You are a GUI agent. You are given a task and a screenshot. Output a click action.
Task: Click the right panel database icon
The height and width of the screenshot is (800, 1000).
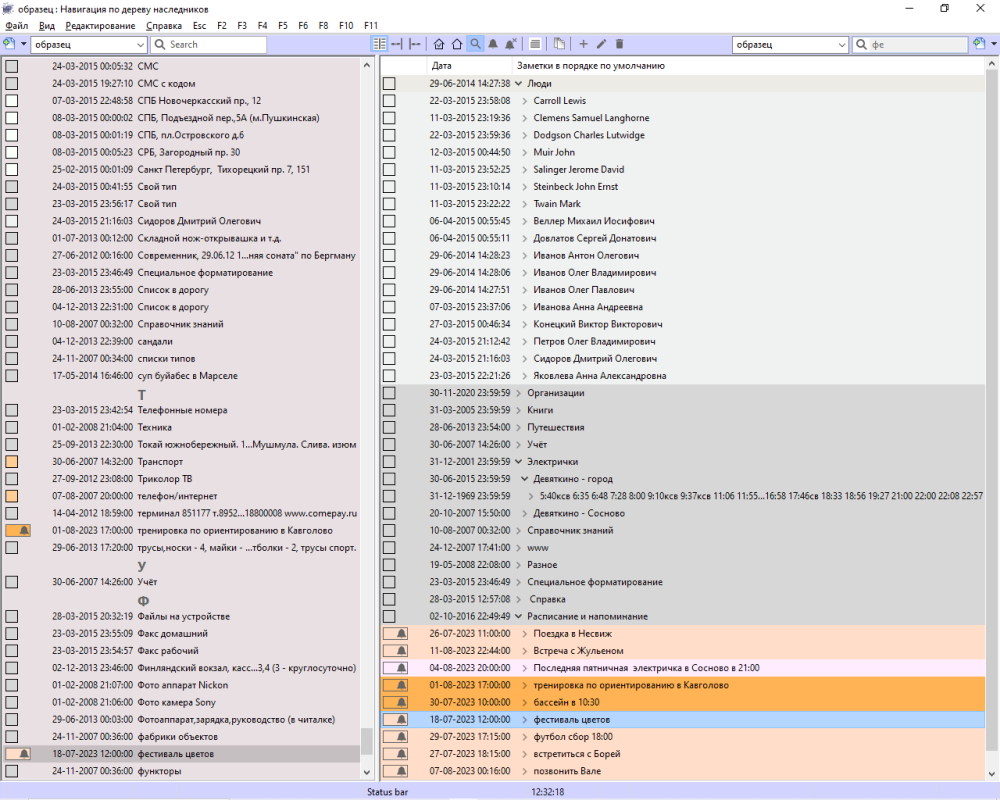980,44
